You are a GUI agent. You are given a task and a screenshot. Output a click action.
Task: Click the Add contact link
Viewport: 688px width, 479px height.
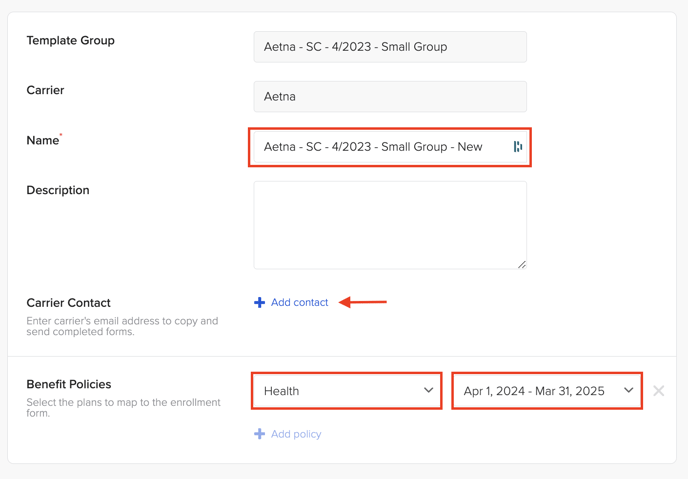pos(299,302)
